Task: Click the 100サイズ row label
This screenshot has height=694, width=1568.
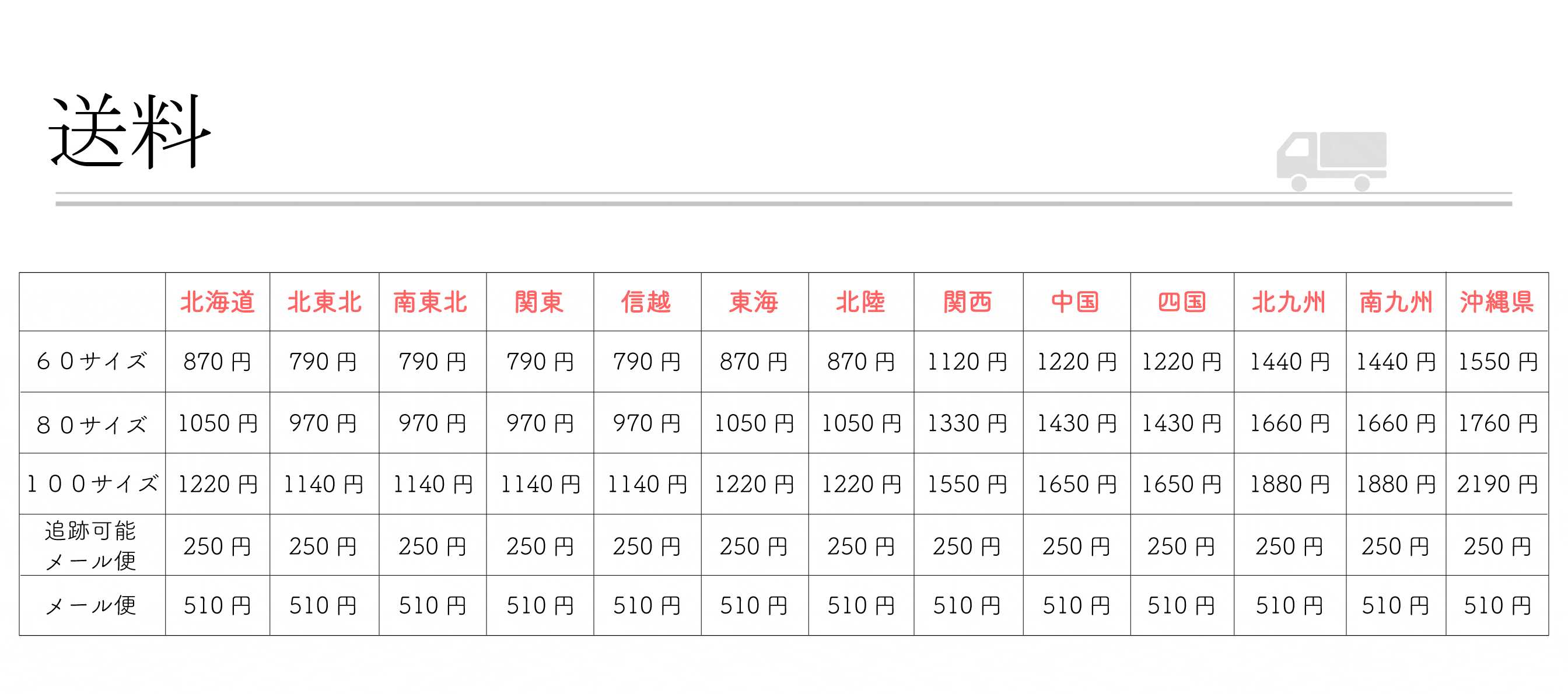Action: [92, 485]
